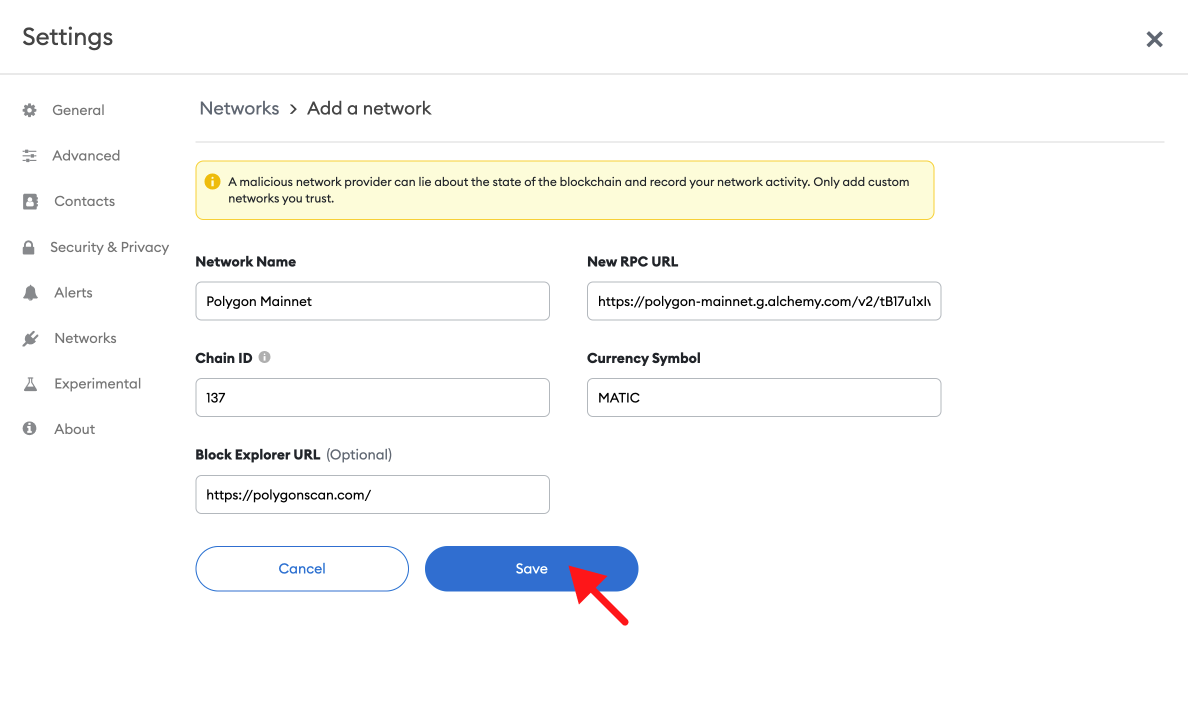The width and height of the screenshot is (1188, 723).
Task: Click the Network Name input field
Action: pos(372,301)
